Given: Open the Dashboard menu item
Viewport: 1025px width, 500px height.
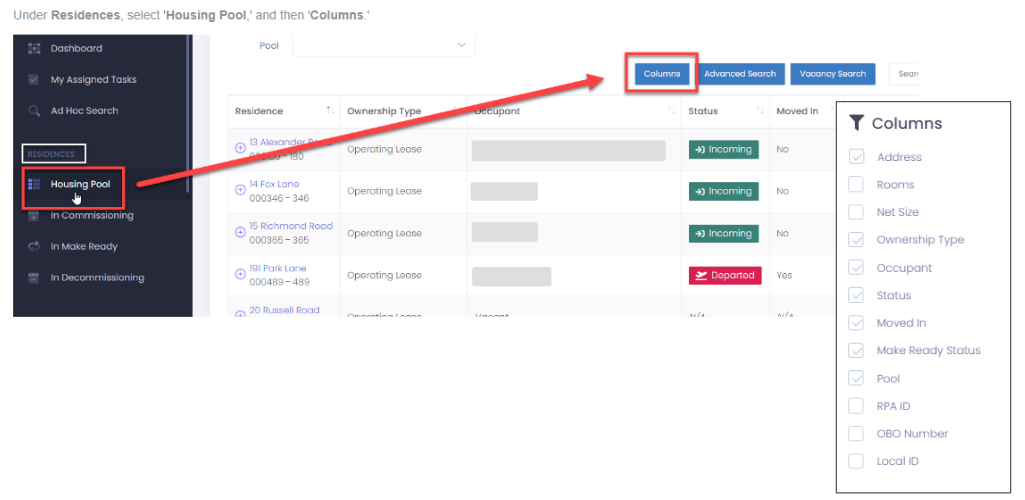Looking at the screenshot, I should pyautogui.click(x=76, y=48).
